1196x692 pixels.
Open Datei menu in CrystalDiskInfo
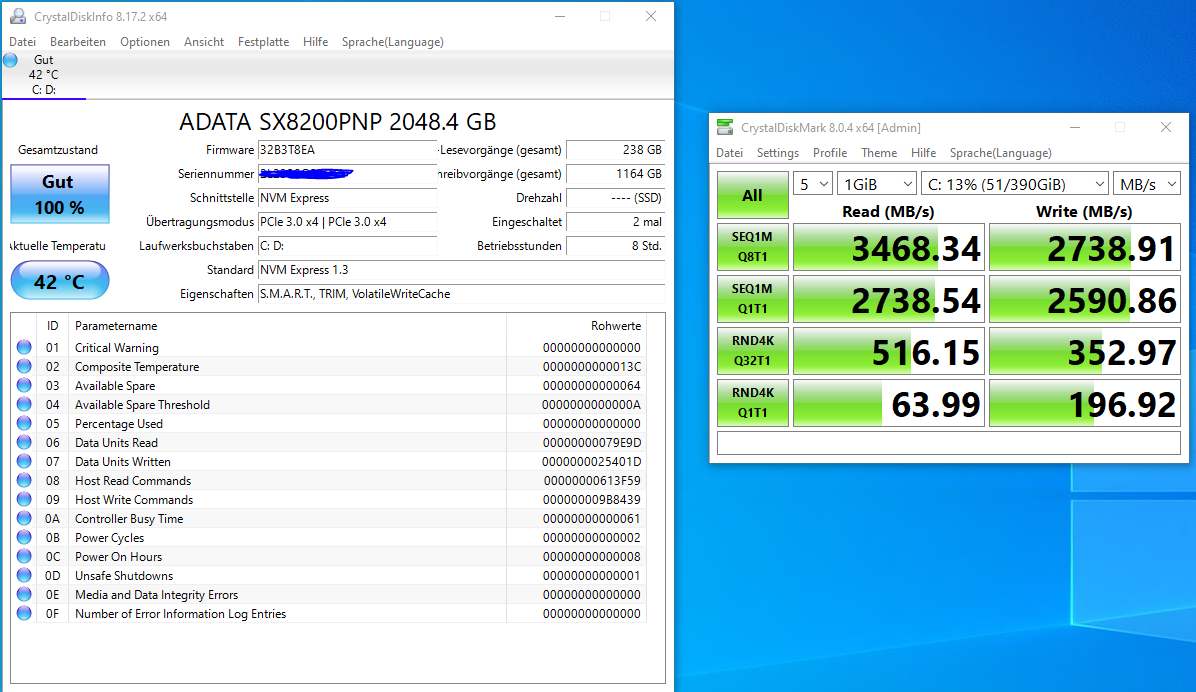(23, 42)
